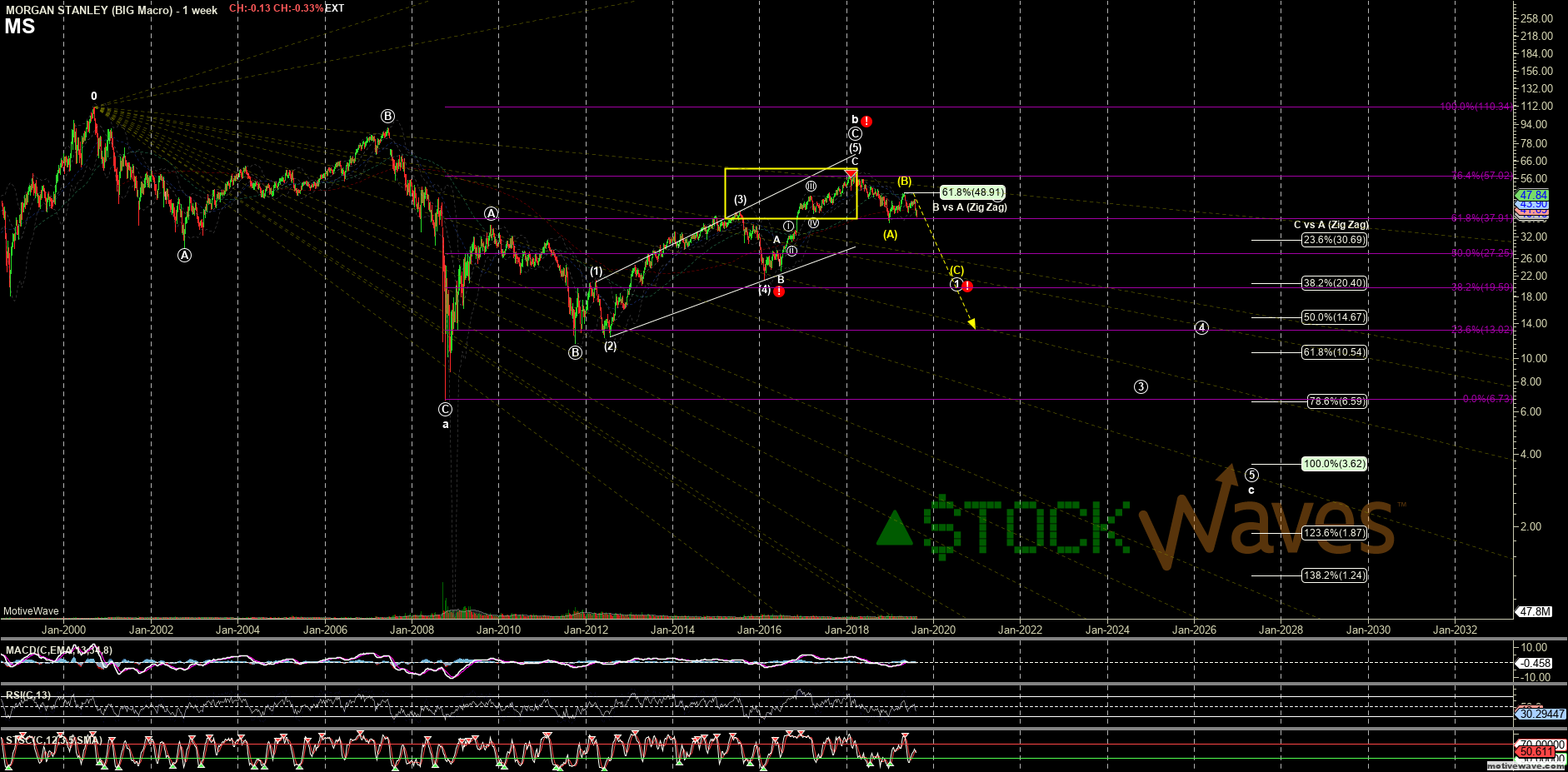
Task: Select the 123.6%(1.87) Fibonacci label
Action: click(x=1335, y=533)
